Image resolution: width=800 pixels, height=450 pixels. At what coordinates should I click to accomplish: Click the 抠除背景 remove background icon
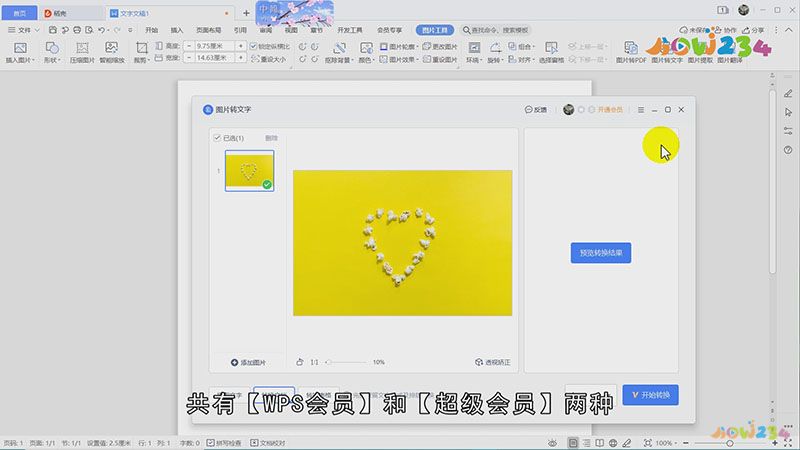click(x=339, y=48)
